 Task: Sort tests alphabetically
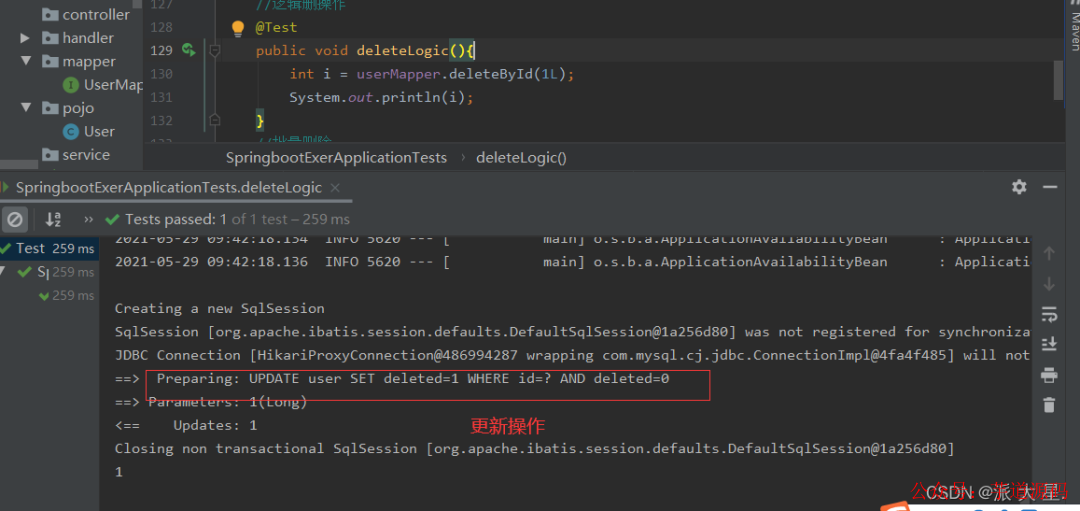pyautogui.click(x=53, y=220)
